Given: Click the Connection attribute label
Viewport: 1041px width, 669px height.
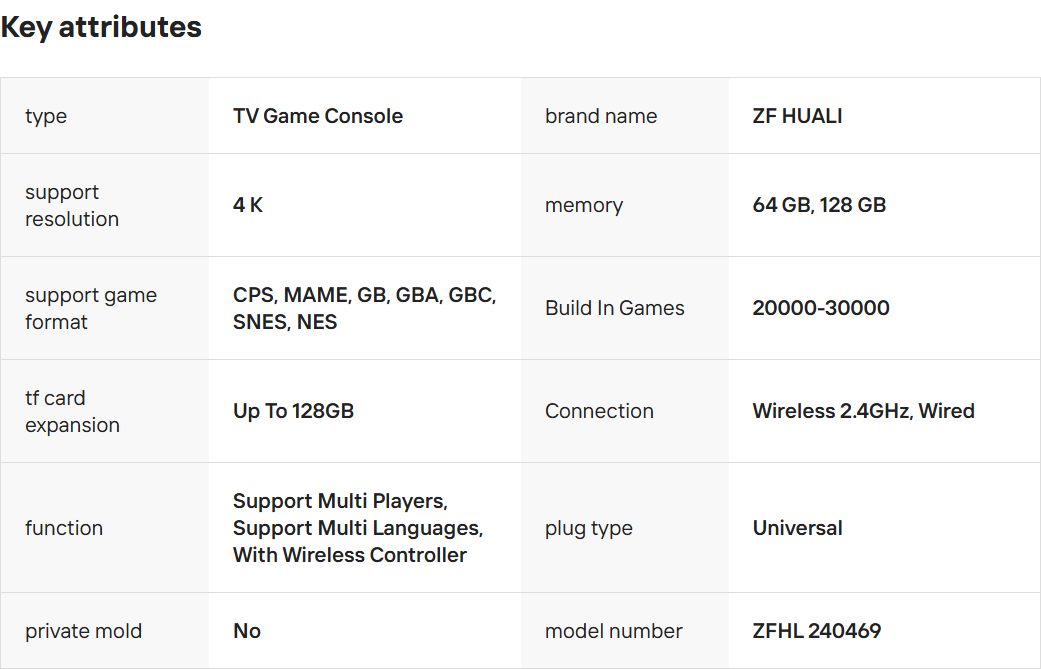Looking at the screenshot, I should point(599,411).
